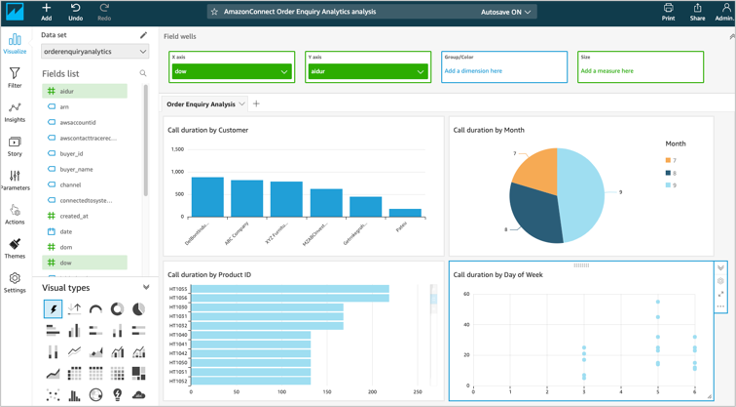The height and width of the screenshot is (407, 736).
Task: Open format visual gear on selected visual
Action: point(721,281)
